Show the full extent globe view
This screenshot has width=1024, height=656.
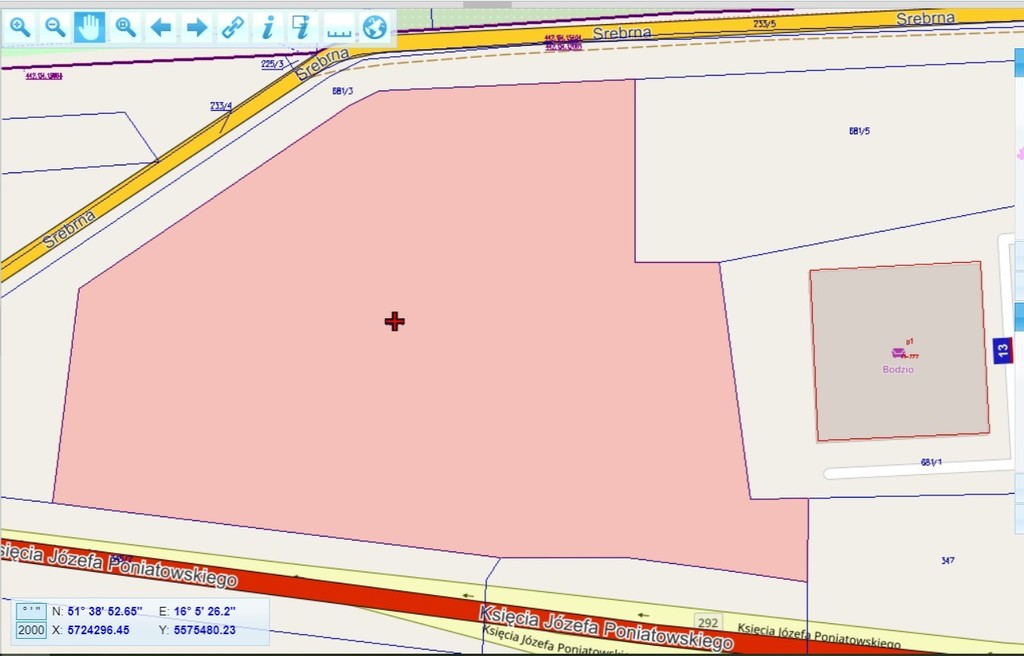(x=375, y=27)
